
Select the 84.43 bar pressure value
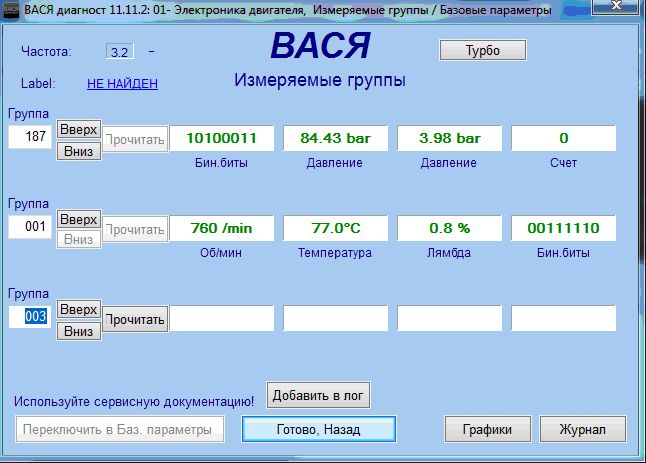click(x=335, y=138)
